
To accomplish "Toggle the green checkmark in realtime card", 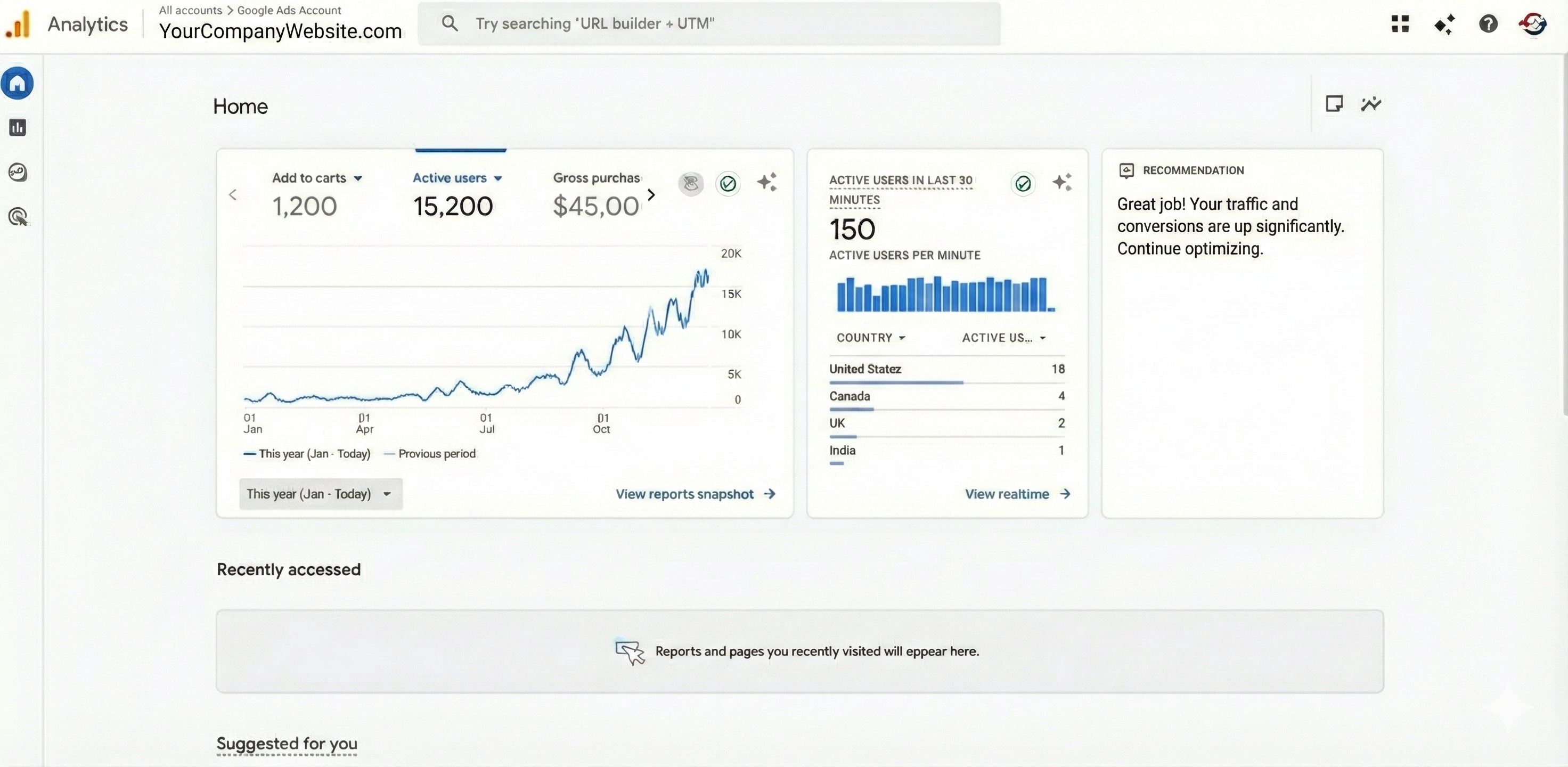I will click(x=1023, y=183).
